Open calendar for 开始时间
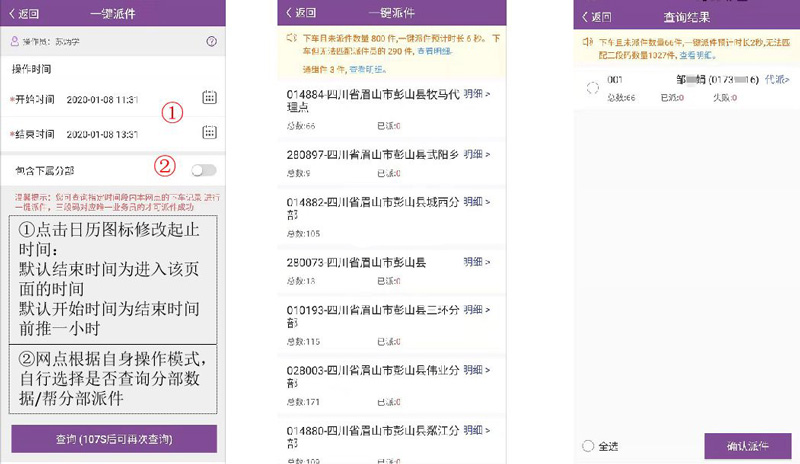Viewport: 800px width, 464px height. 209,97
